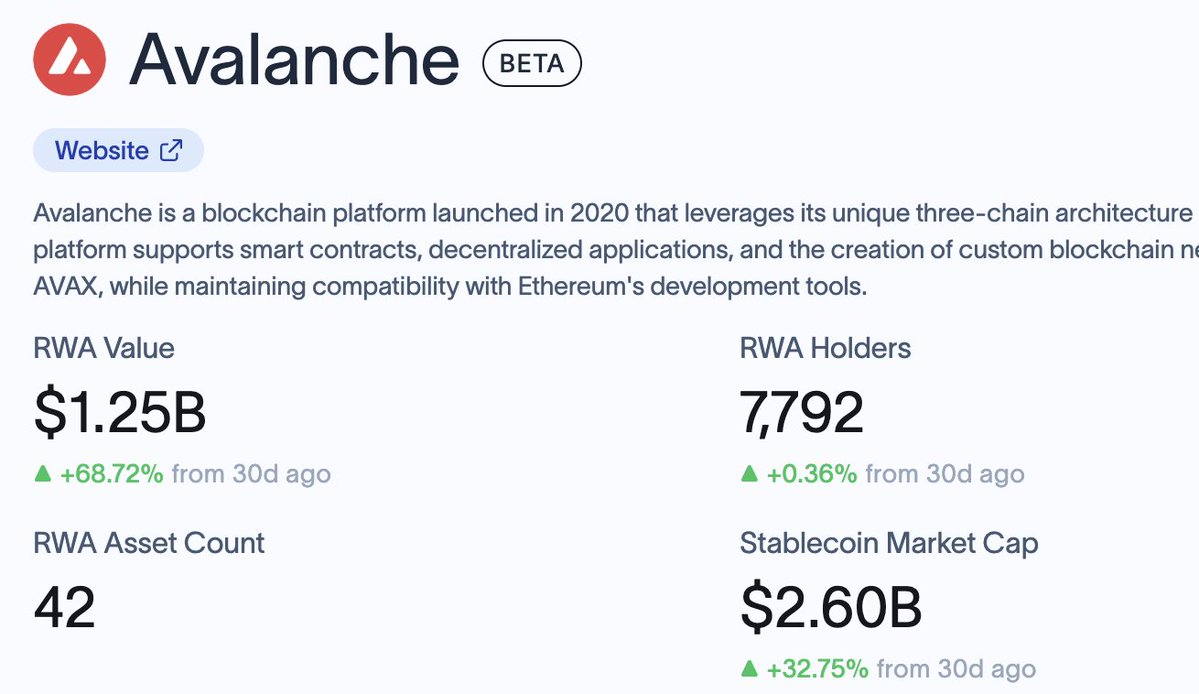This screenshot has width=1199, height=694.
Task: Select the RWA Holders label
Action: 825,348
